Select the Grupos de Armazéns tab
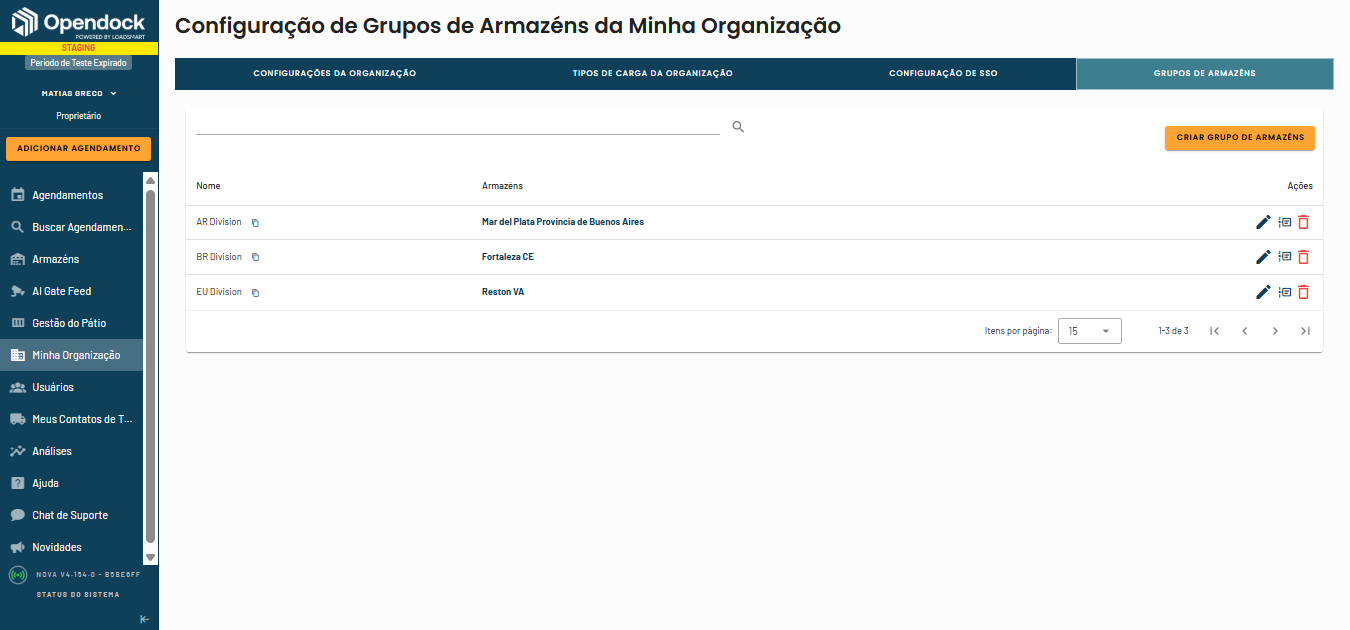This screenshot has width=1350, height=630. (x=1205, y=74)
